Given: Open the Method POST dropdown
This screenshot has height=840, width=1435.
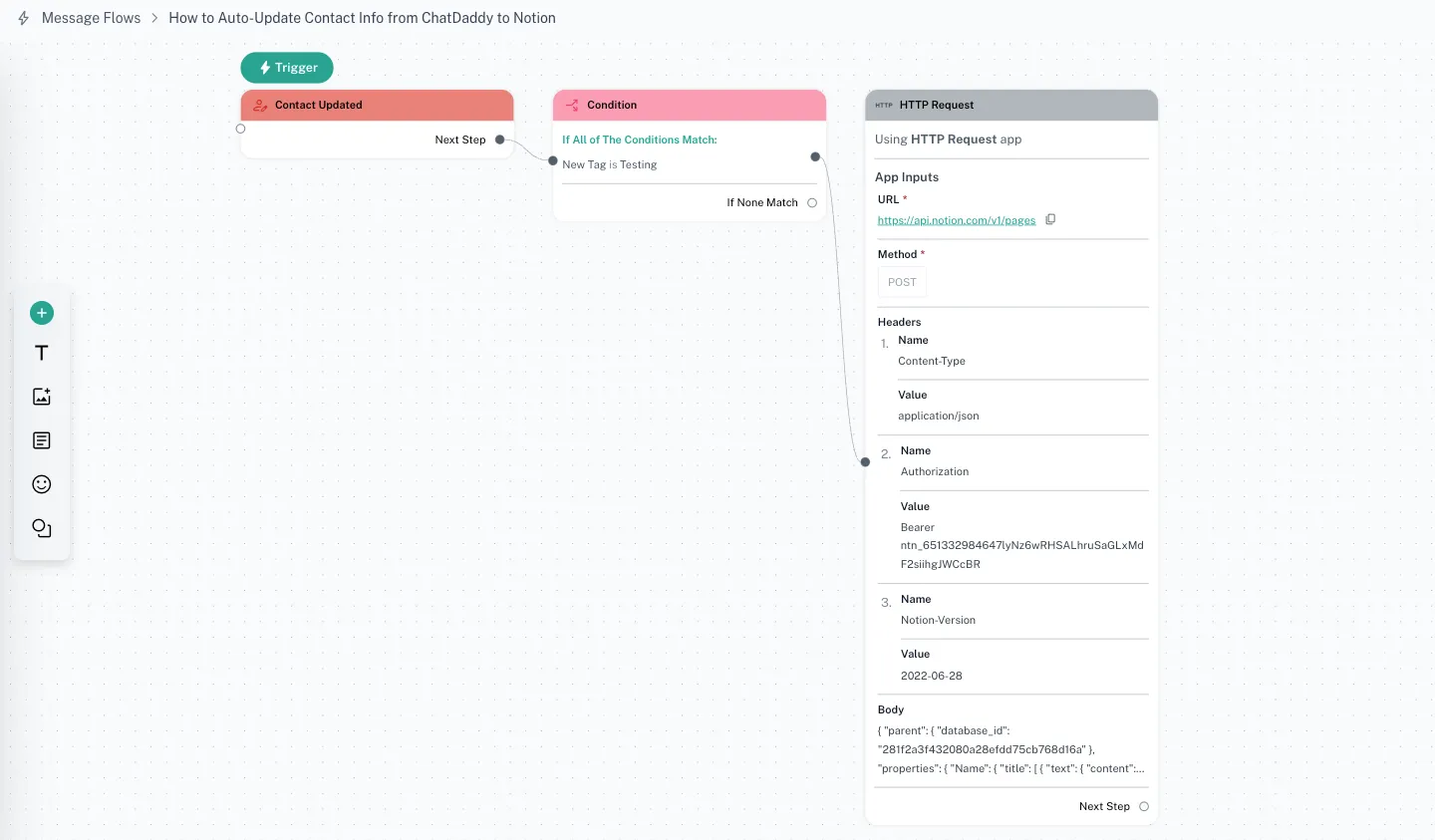Looking at the screenshot, I should pos(902,282).
